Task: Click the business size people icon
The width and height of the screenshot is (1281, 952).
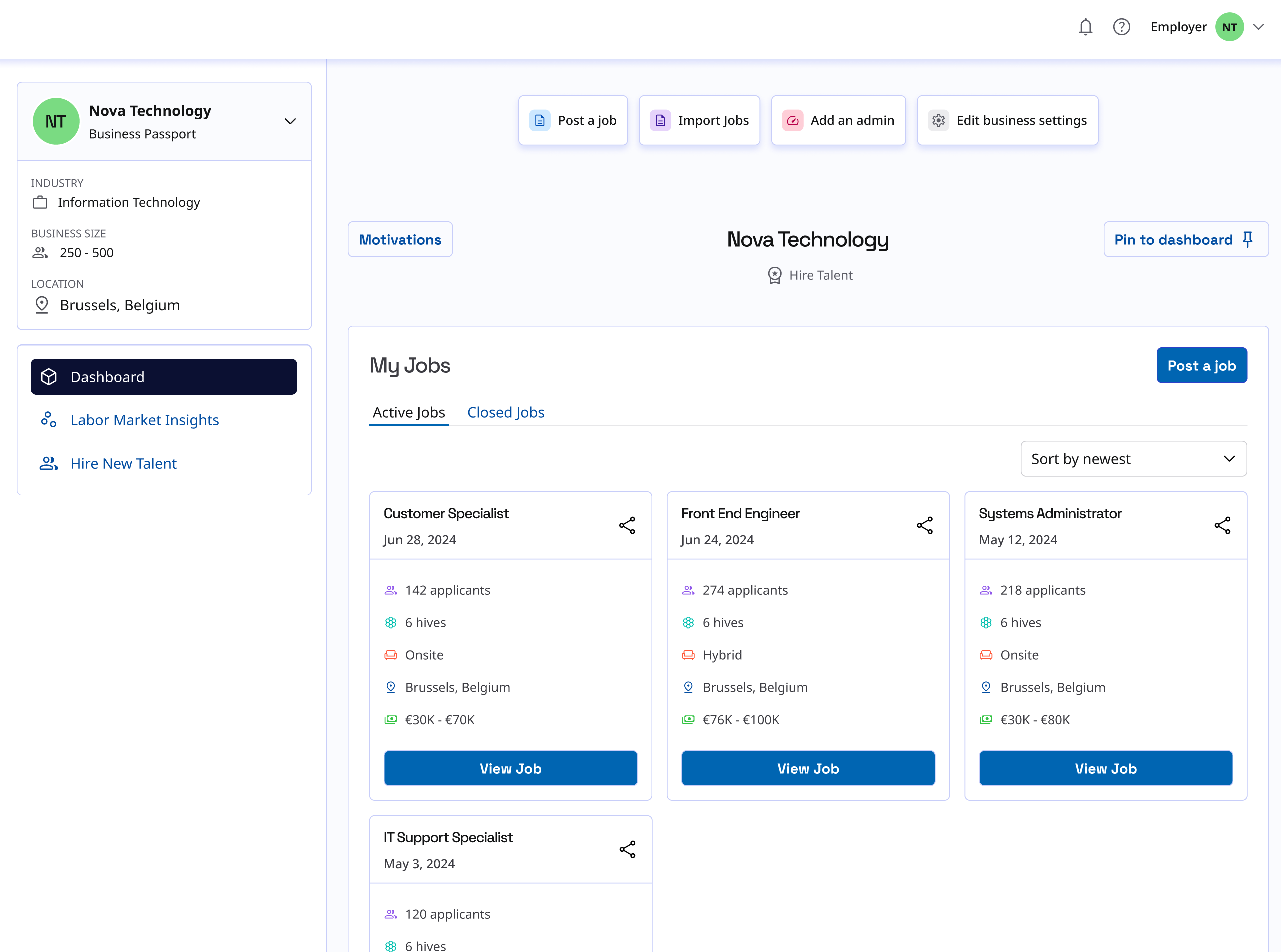Action: tap(40, 253)
